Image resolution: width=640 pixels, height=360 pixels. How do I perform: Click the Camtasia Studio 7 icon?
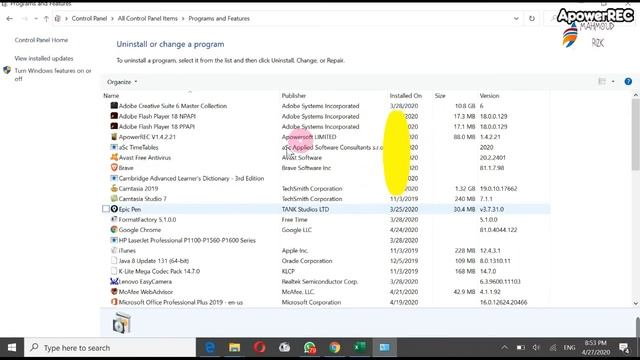pos(114,199)
